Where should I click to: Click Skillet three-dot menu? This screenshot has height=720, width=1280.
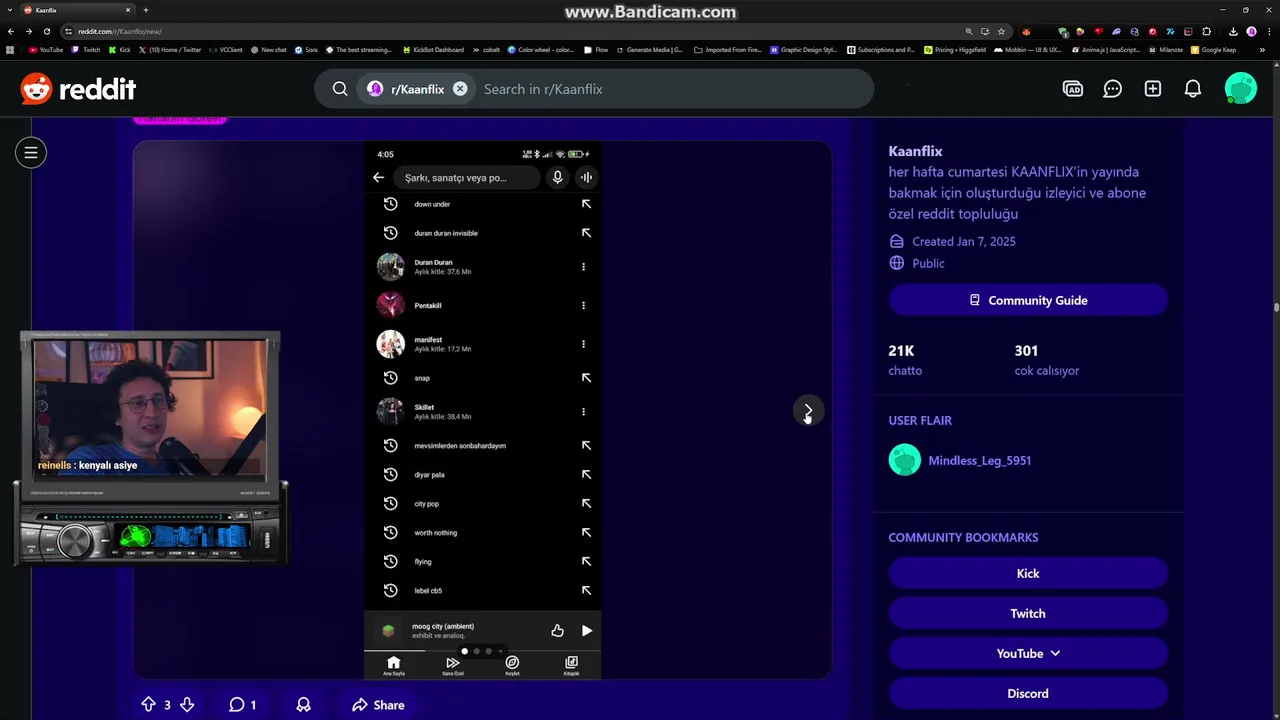583,411
